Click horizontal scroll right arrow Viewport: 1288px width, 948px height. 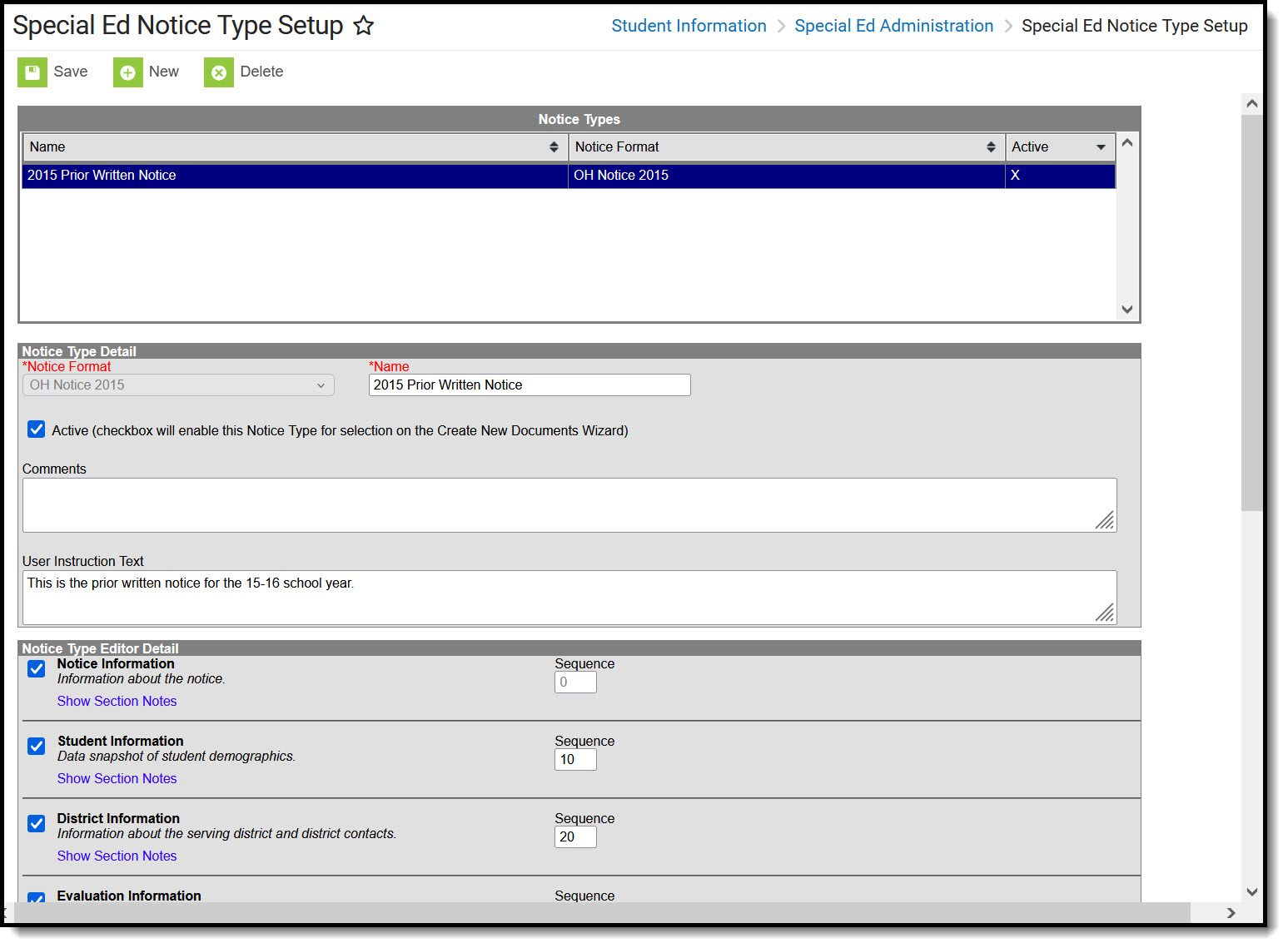click(1231, 913)
